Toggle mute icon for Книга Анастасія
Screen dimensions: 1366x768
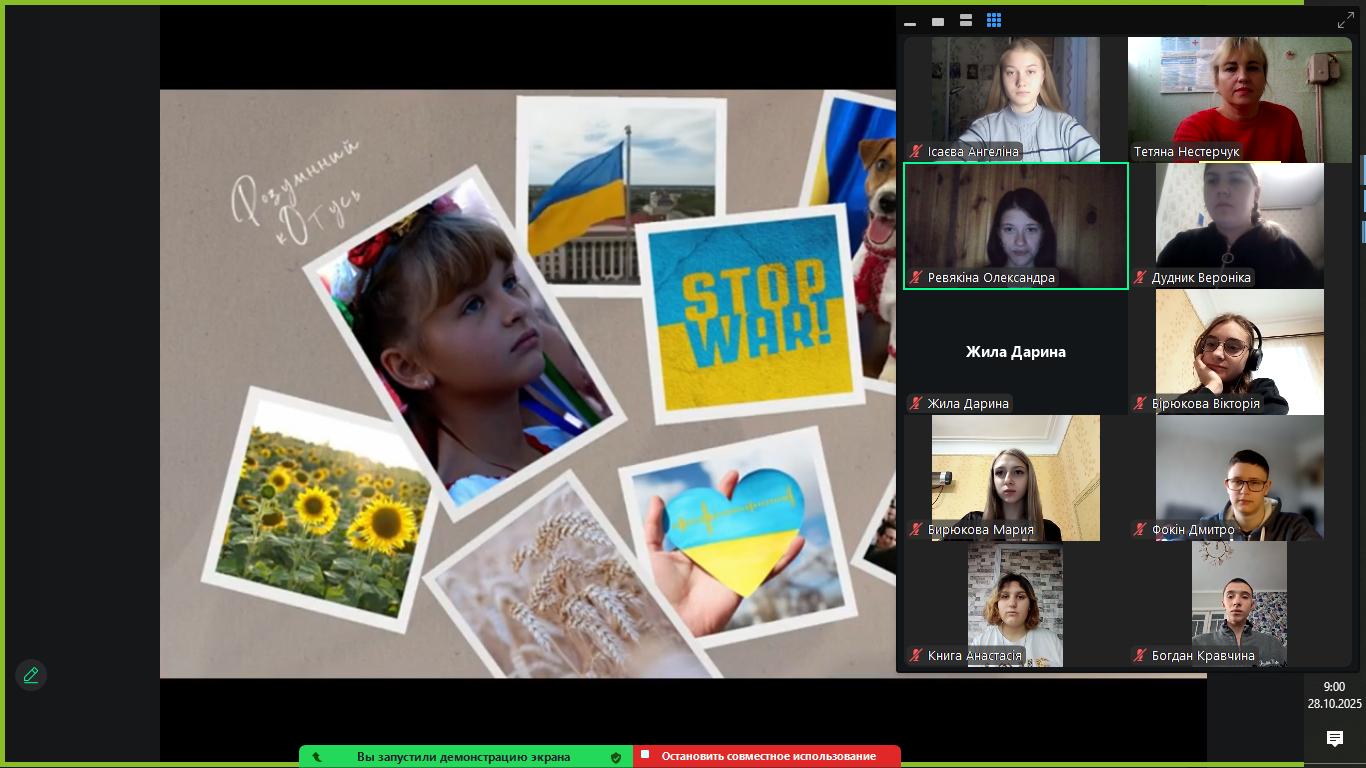coord(915,656)
